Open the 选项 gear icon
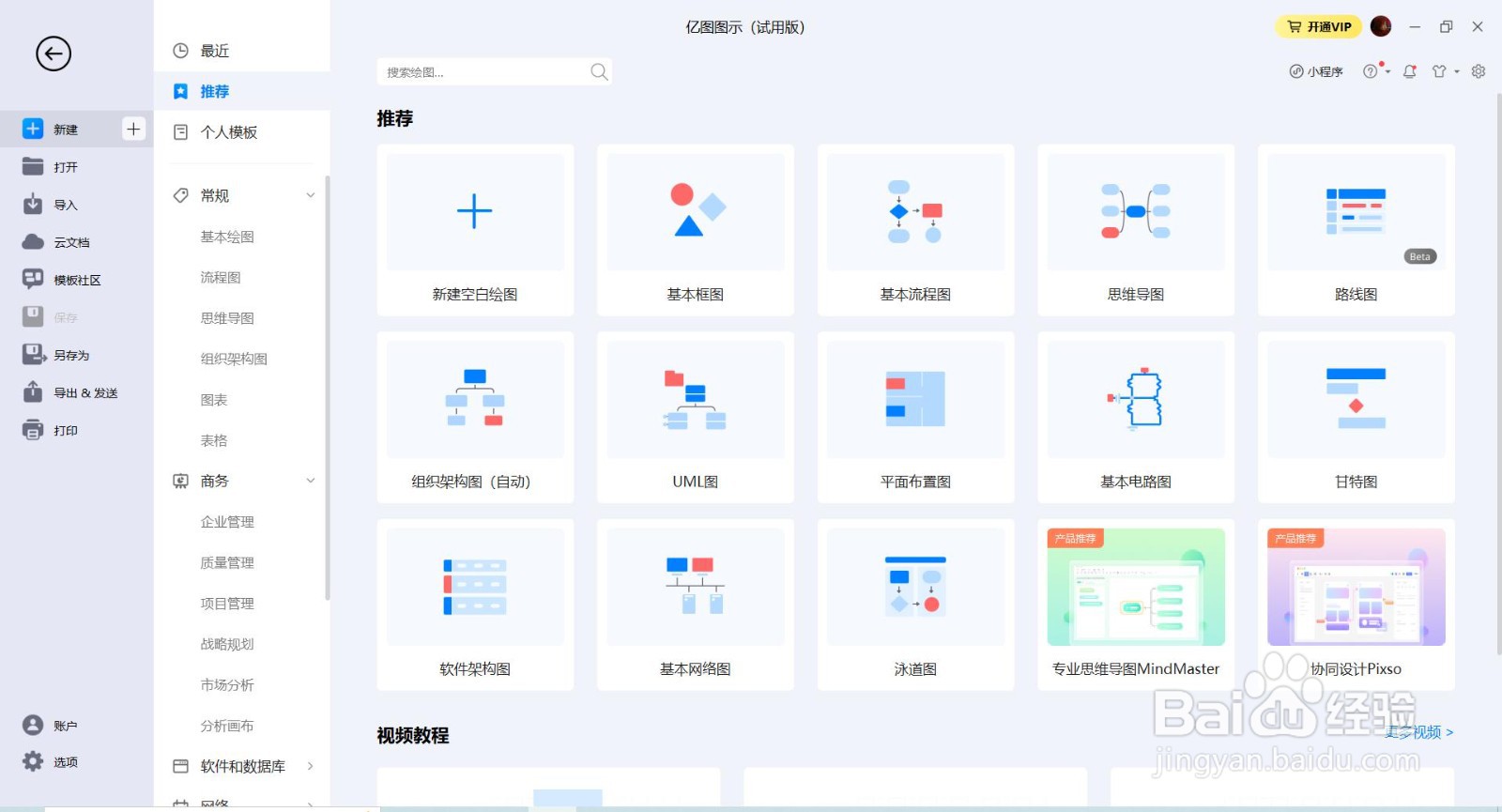Screen dimensions: 1502x812 pos(33,761)
